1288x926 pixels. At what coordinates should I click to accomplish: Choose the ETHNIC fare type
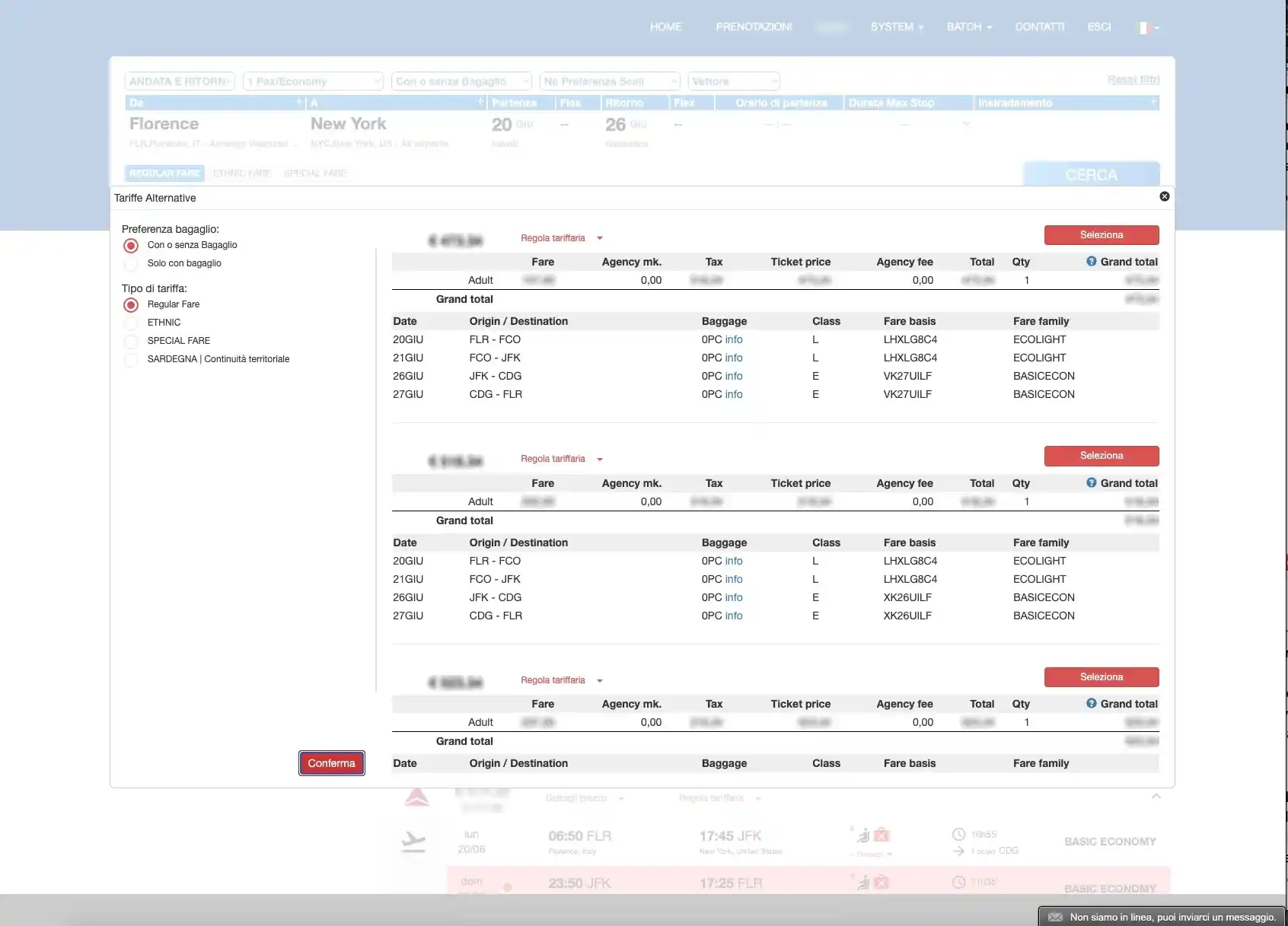point(131,323)
